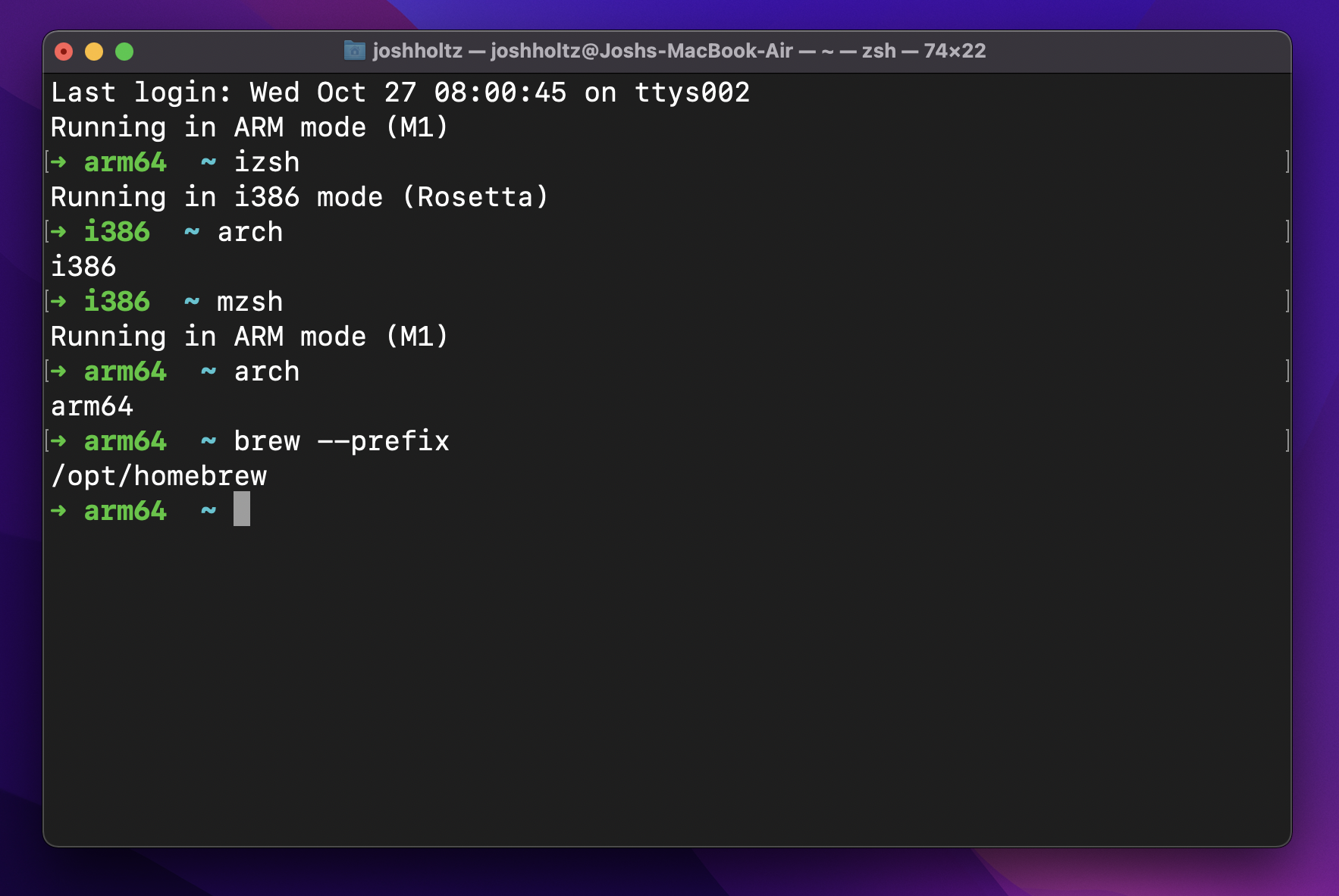The width and height of the screenshot is (1339, 896).
Task: Click the blue tilde next to i386
Action: click(x=190, y=231)
